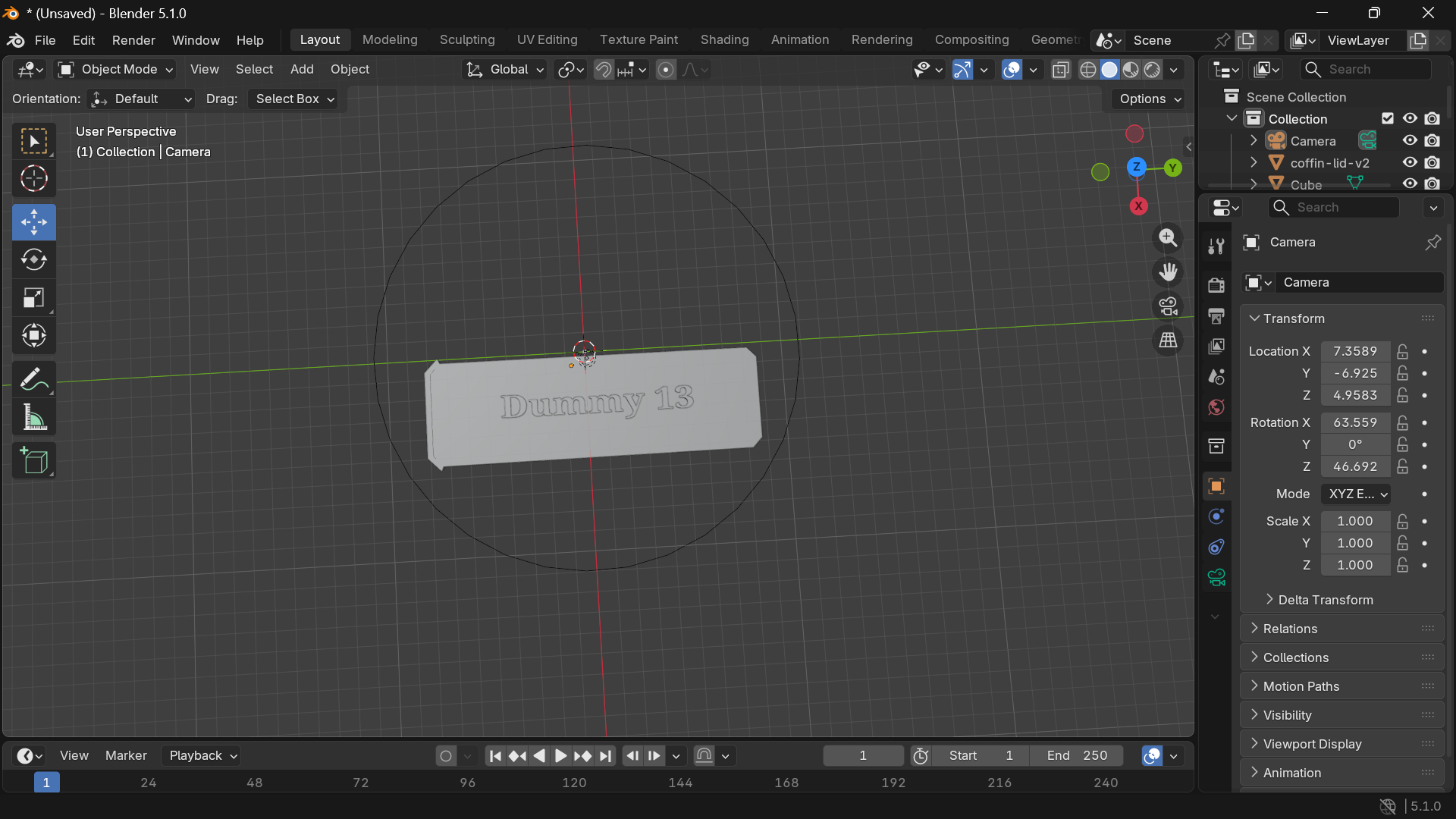This screenshot has height=819, width=1456.
Task: Activate the Scale tool
Action: coord(34,297)
